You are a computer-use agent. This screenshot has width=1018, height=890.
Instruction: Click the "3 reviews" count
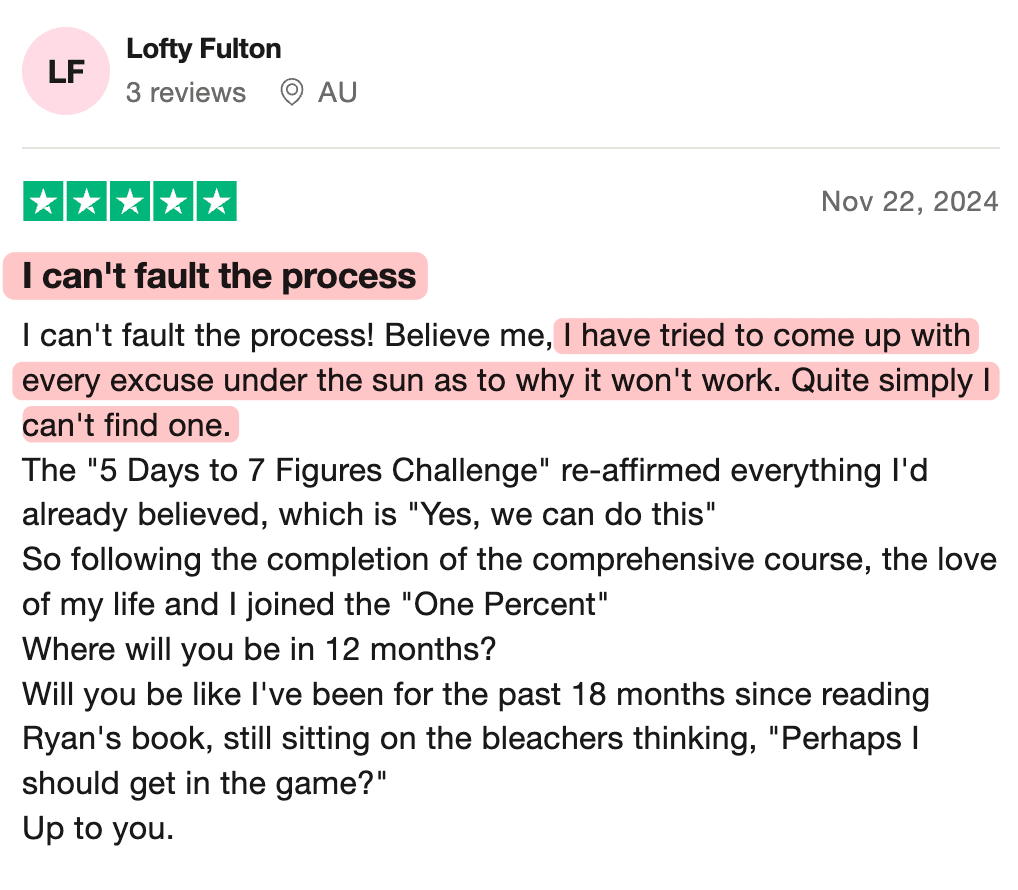185,93
